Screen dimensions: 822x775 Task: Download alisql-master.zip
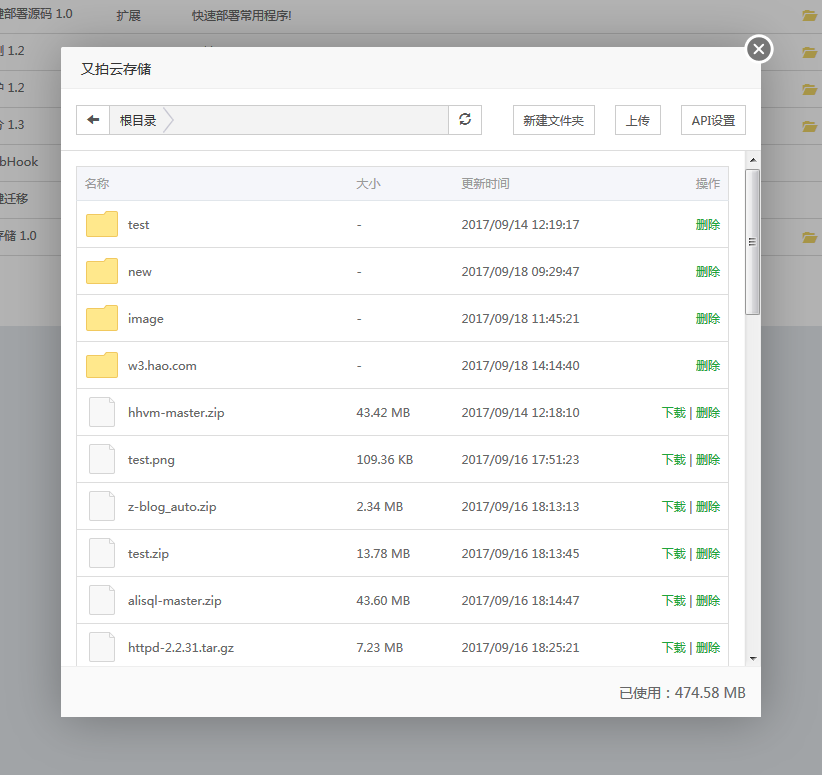point(674,601)
